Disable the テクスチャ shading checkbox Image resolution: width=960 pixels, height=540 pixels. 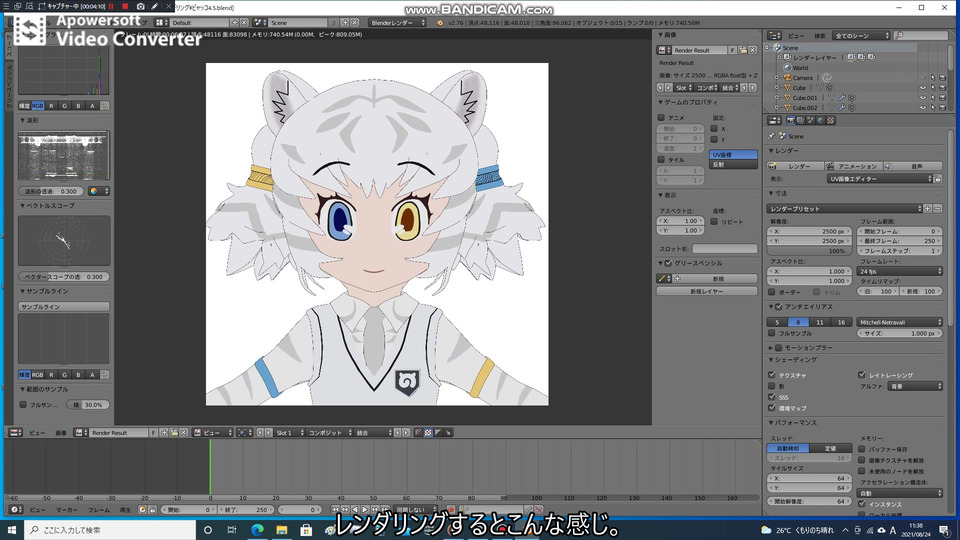click(771, 375)
